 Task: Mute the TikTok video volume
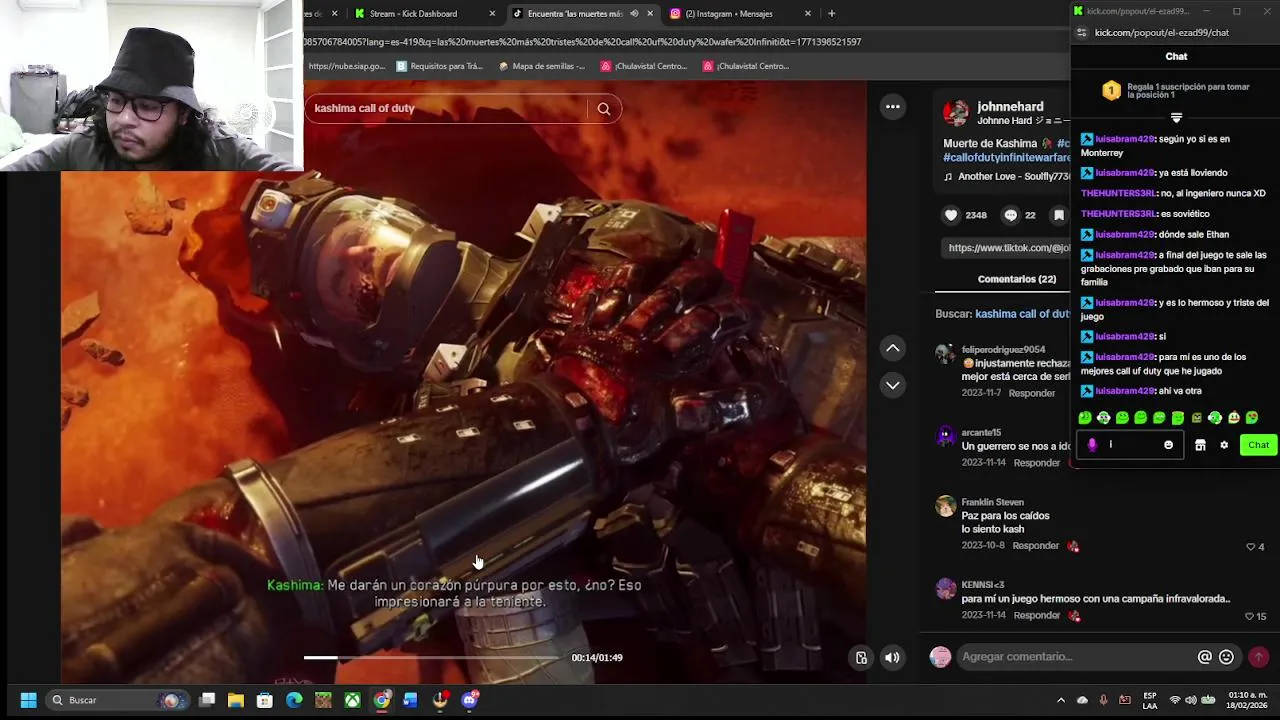892,657
